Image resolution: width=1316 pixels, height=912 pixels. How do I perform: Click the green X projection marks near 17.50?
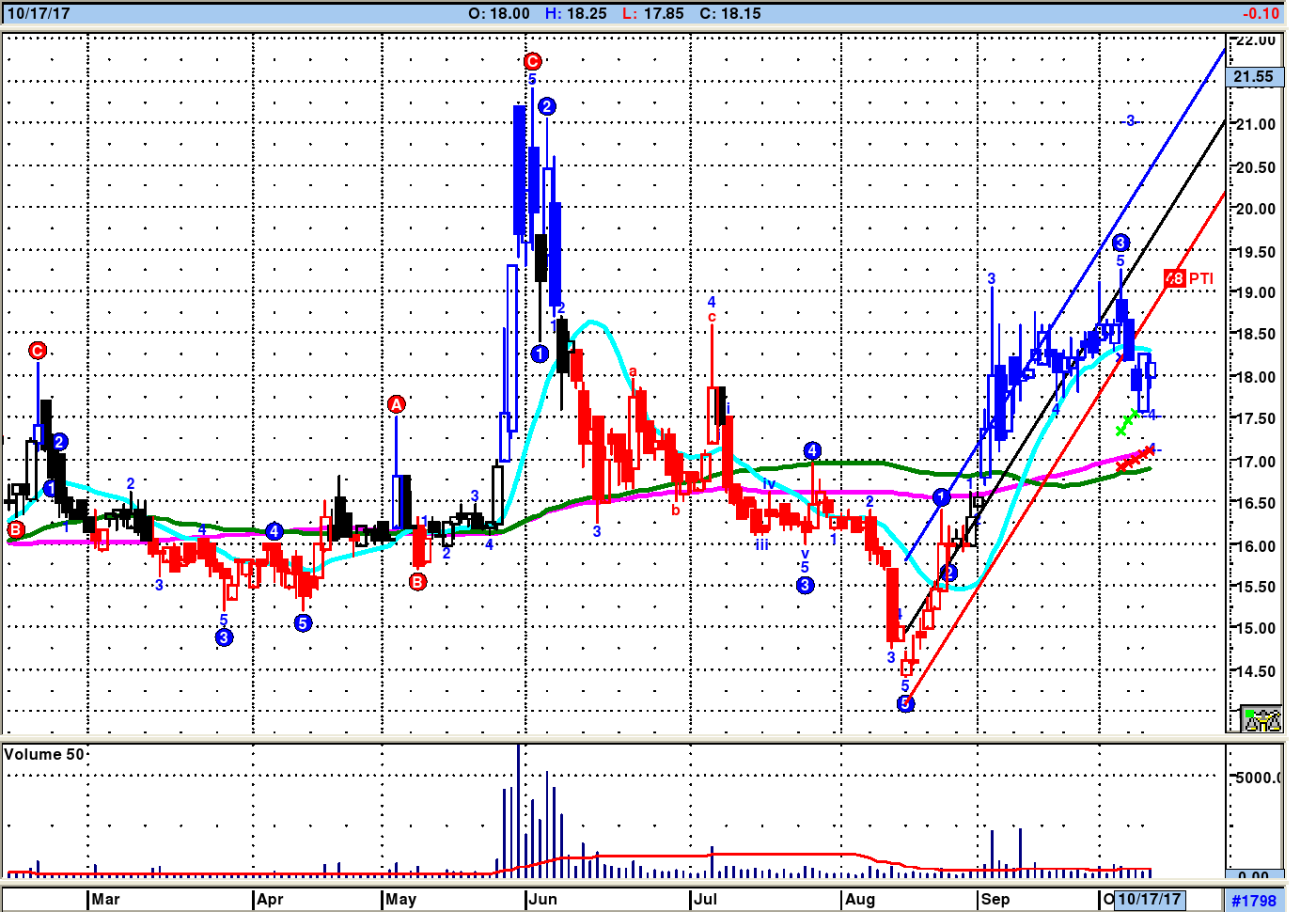[1127, 422]
